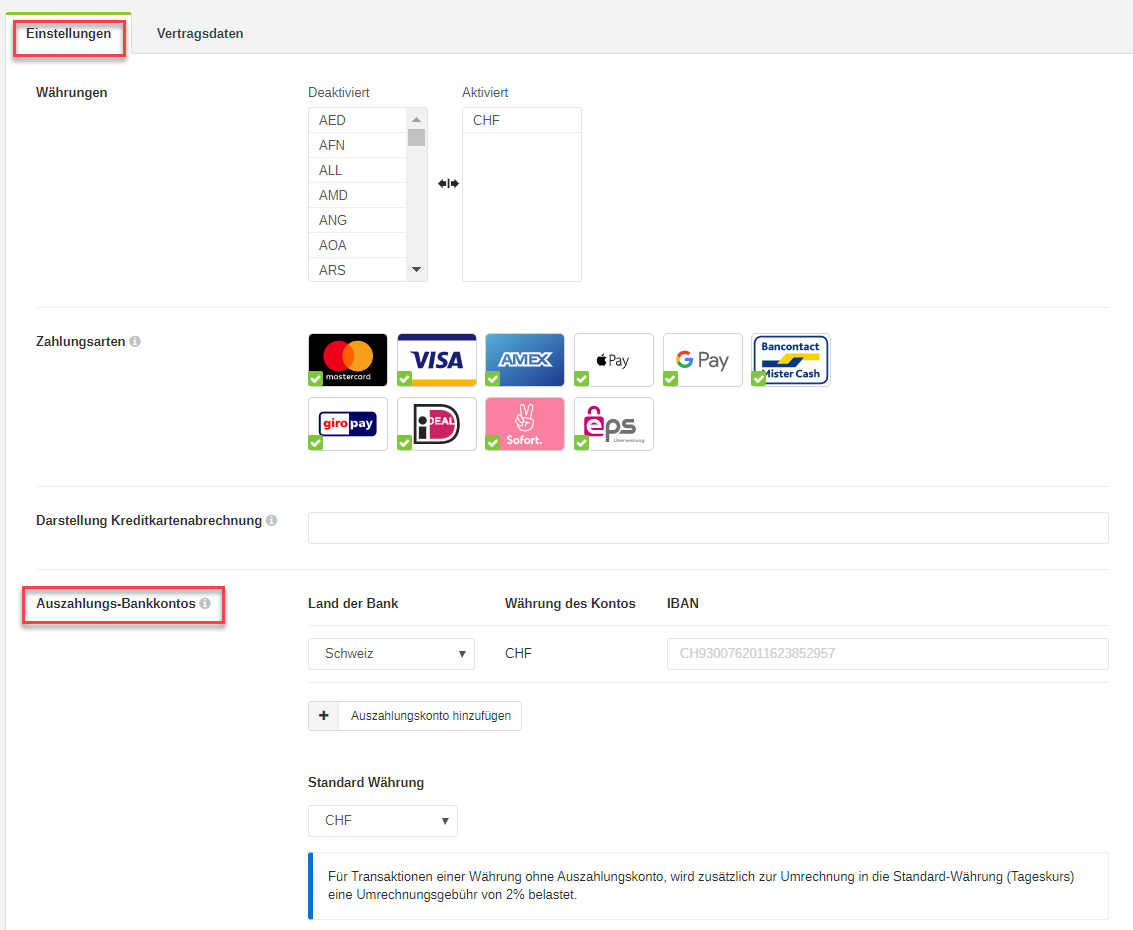The width and height of the screenshot is (1133, 930).
Task: Select CHF in the activated currencies list
Action: coord(522,120)
